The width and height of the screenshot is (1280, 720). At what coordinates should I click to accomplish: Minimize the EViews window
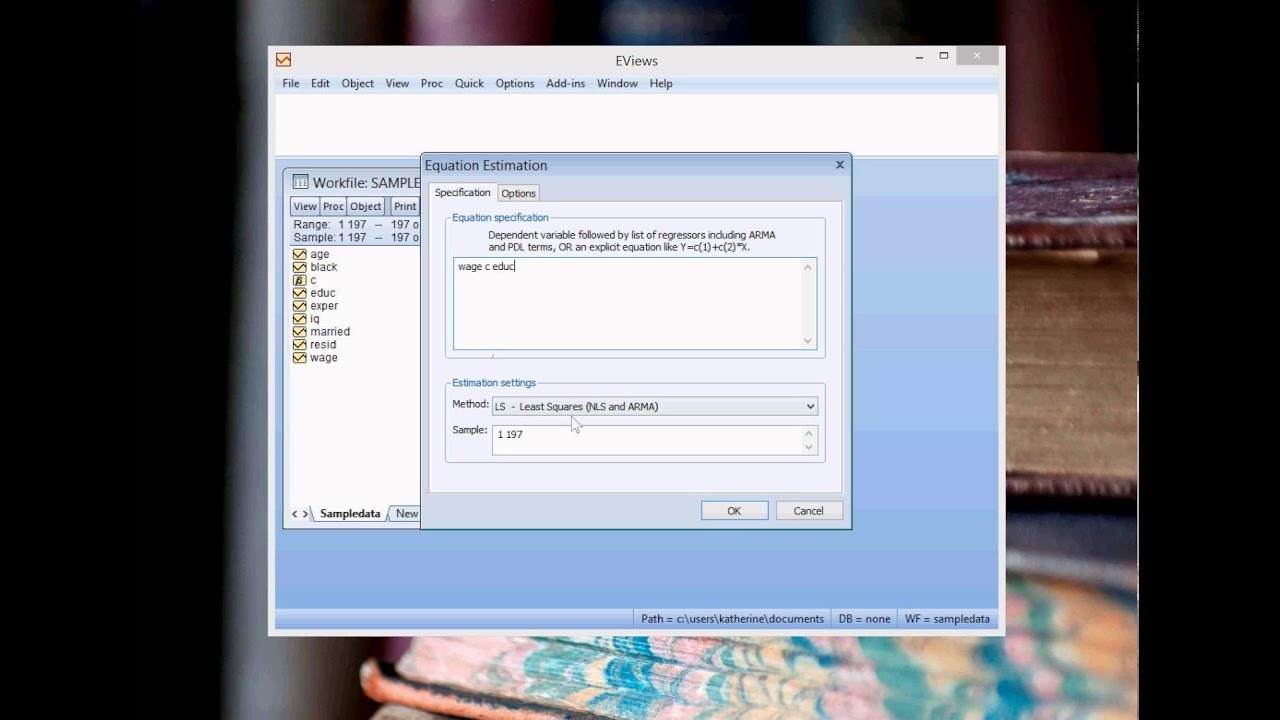pos(919,57)
